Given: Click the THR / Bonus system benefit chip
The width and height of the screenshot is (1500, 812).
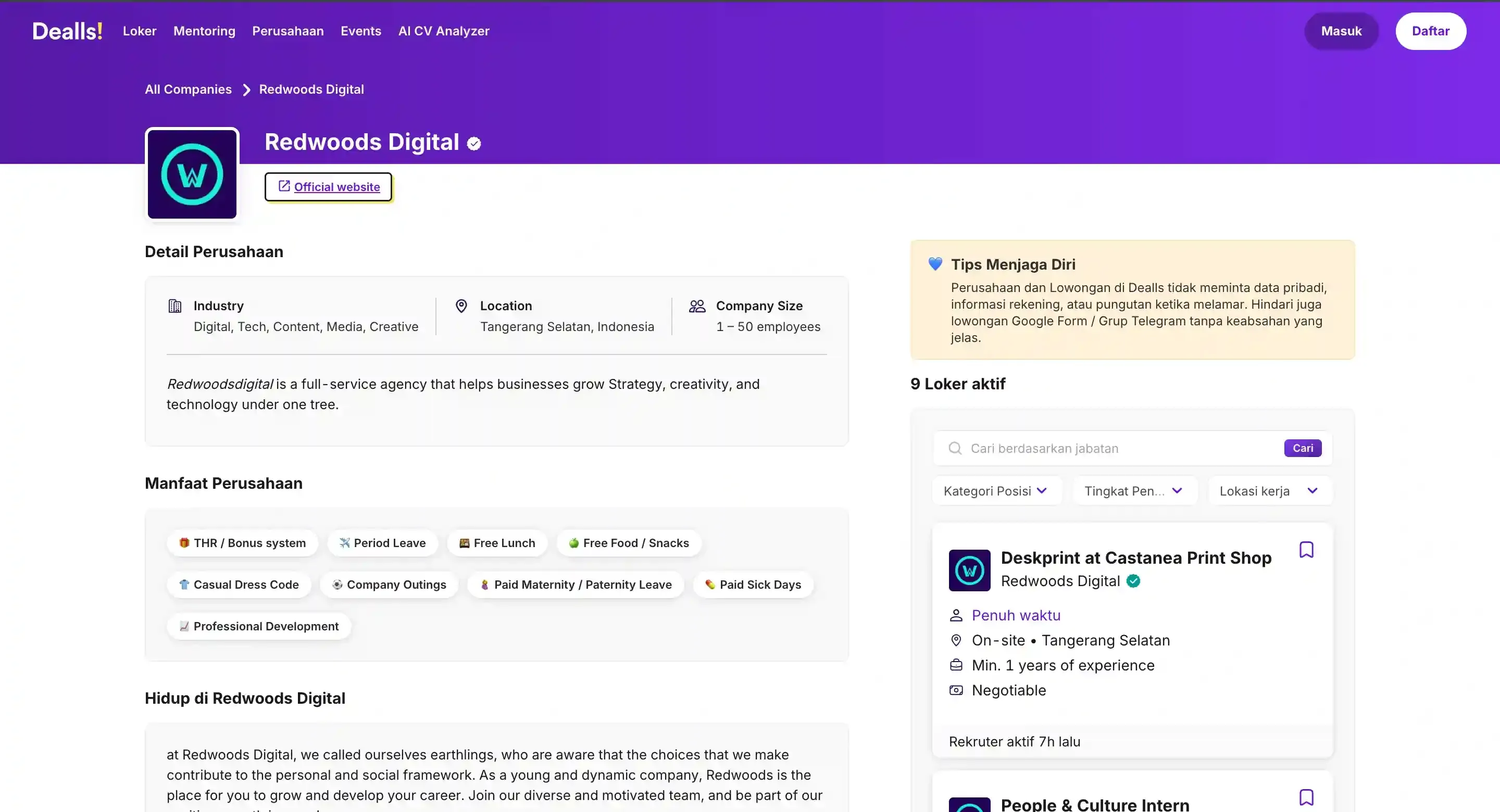Looking at the screenshot, I should click(242, 543).
